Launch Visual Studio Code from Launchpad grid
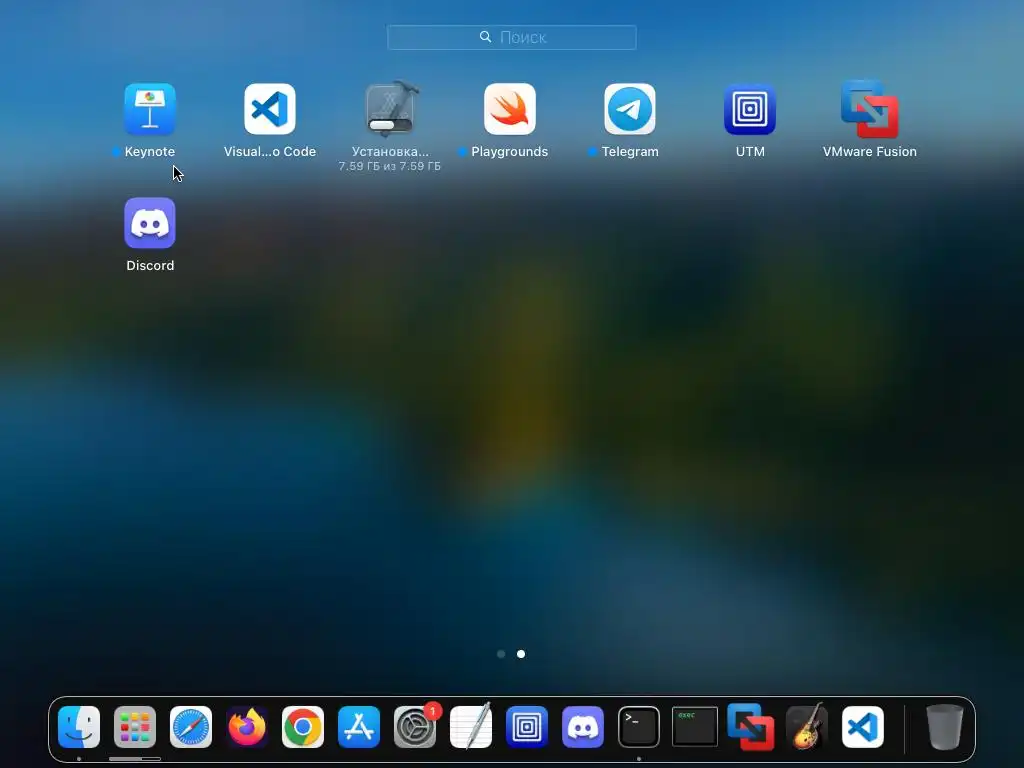Image resolution: width=1024 pixels, height=768 pixels. tap(270, 109)
